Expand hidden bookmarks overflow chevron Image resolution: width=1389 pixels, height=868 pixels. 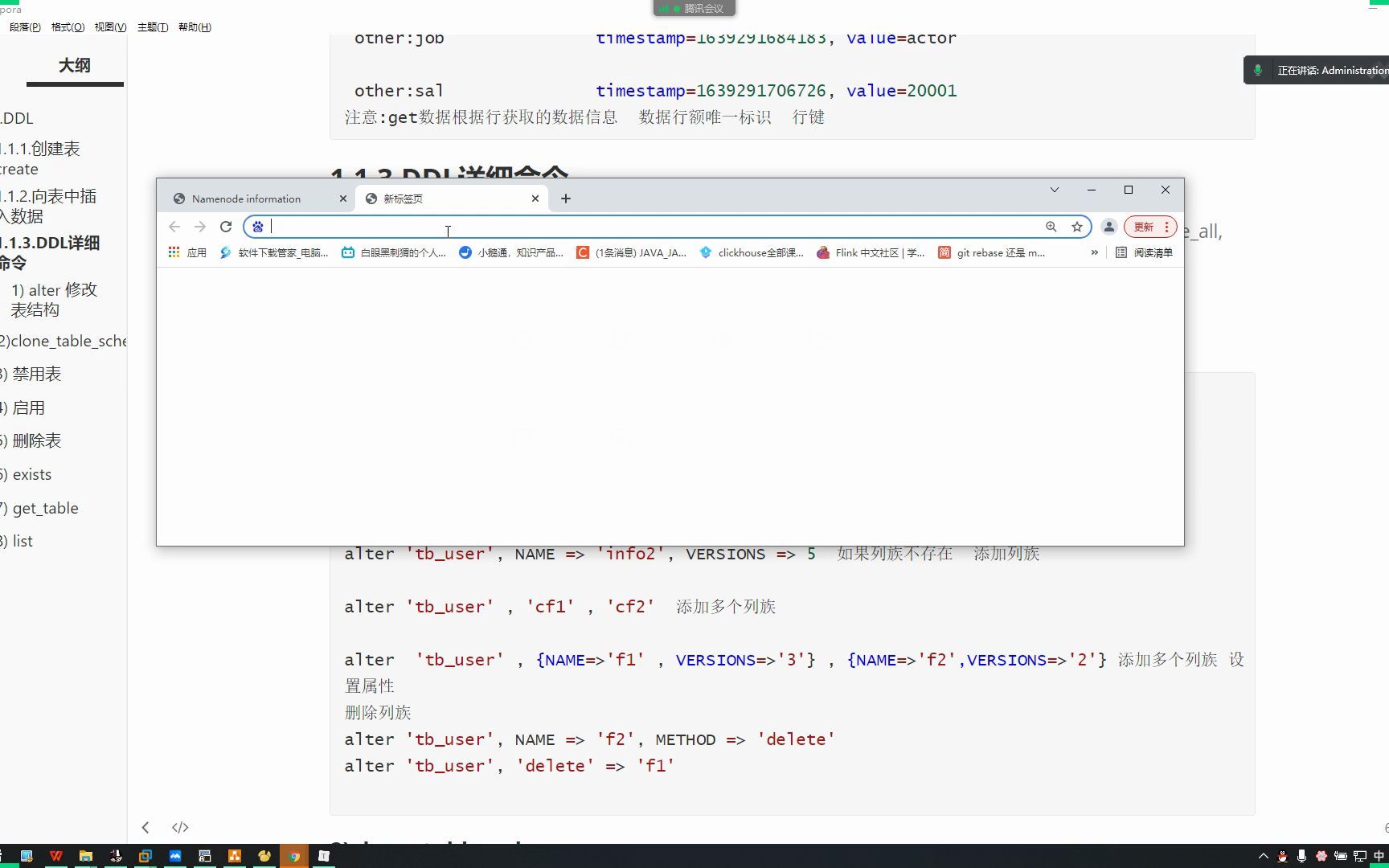point(1094,252)
